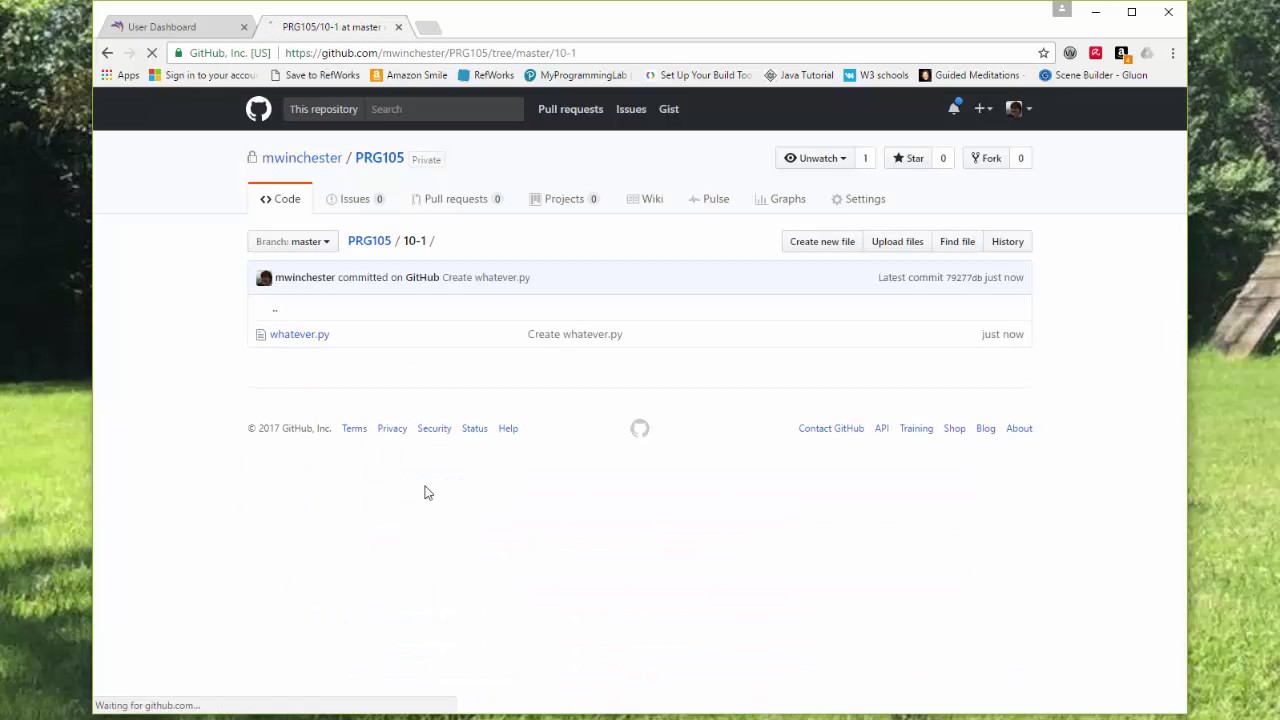Open the latest commit hash 79277db
The height and width of the screenshot is (720, 1280).
[964, 278]
